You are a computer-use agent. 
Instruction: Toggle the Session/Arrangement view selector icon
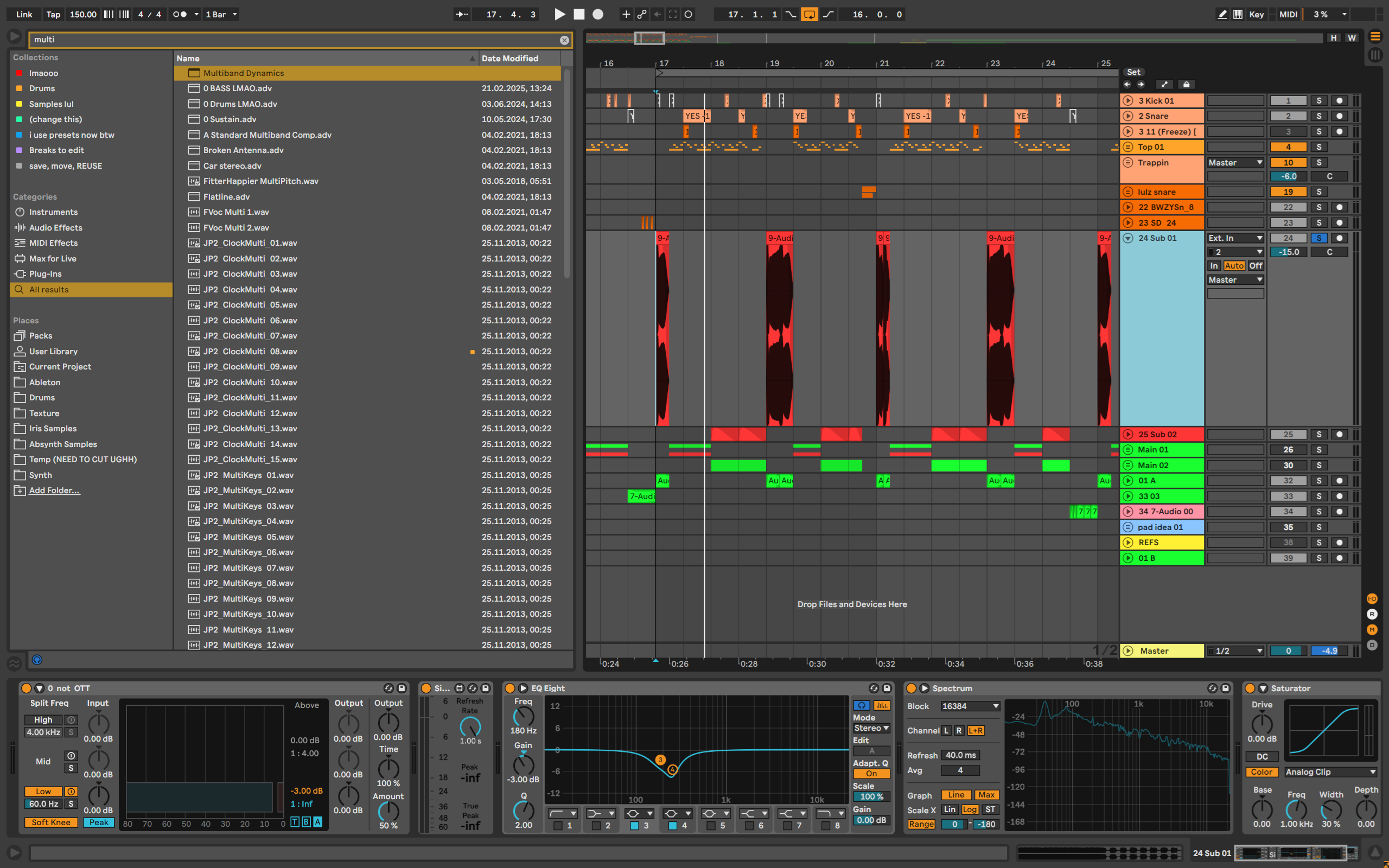click(1375, 36)
